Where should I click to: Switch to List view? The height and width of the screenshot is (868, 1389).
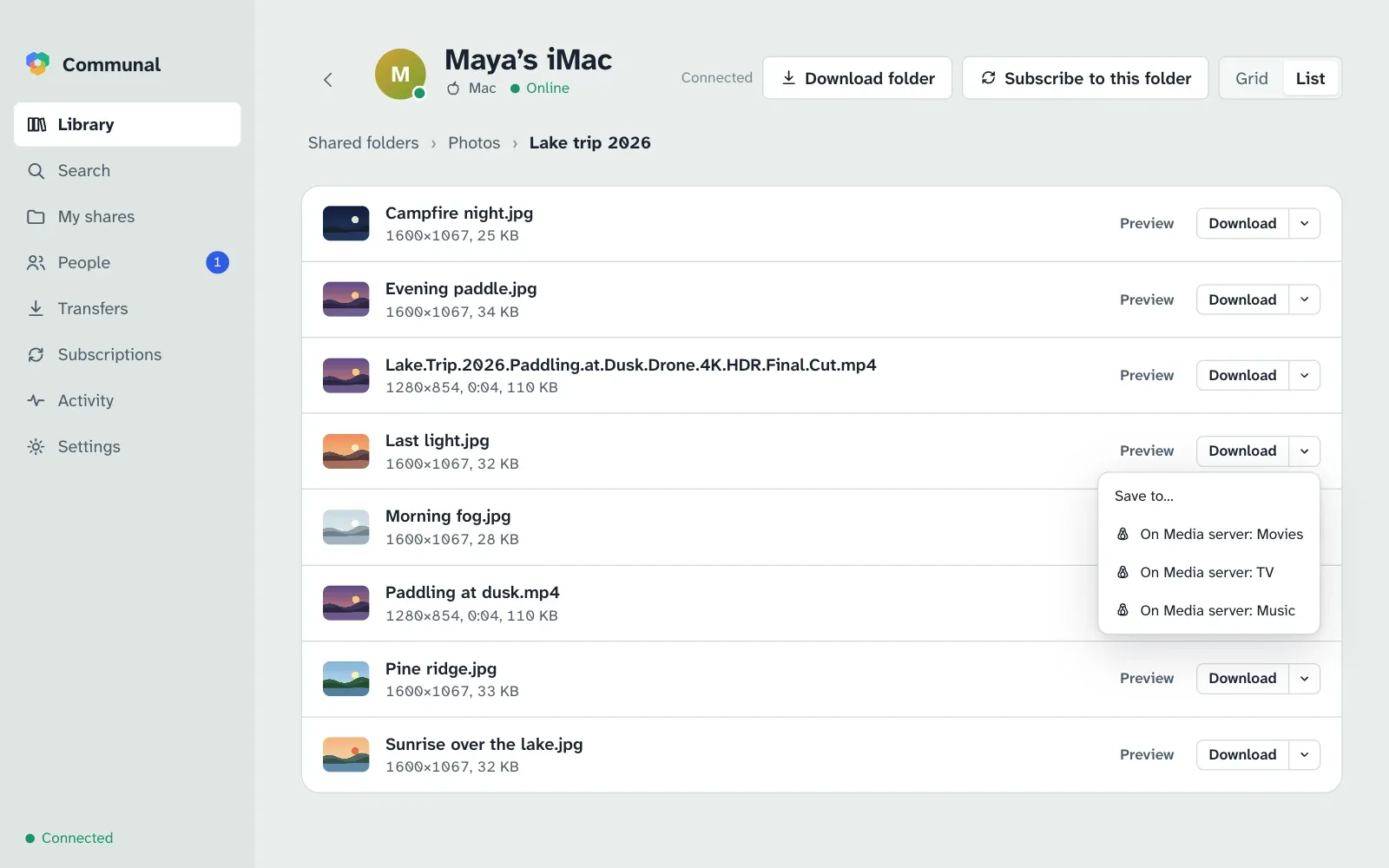[x=1310, y=78]
